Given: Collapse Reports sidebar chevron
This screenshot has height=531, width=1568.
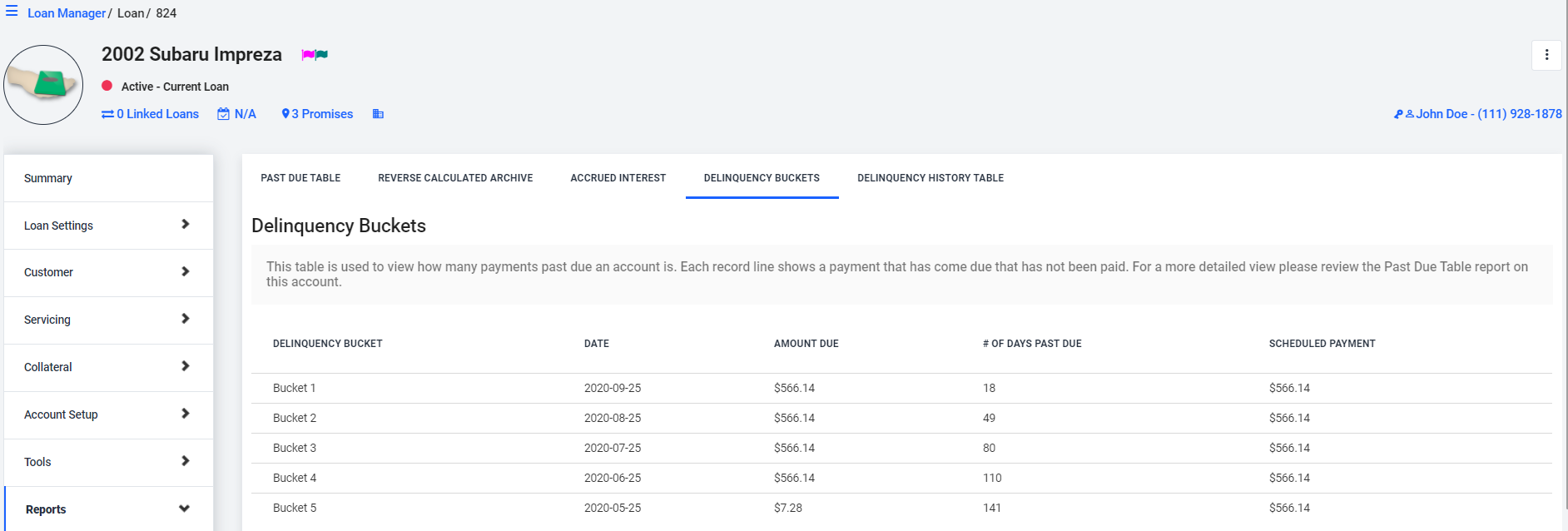Looking at the screenshot, I should (x=185, y=509).
